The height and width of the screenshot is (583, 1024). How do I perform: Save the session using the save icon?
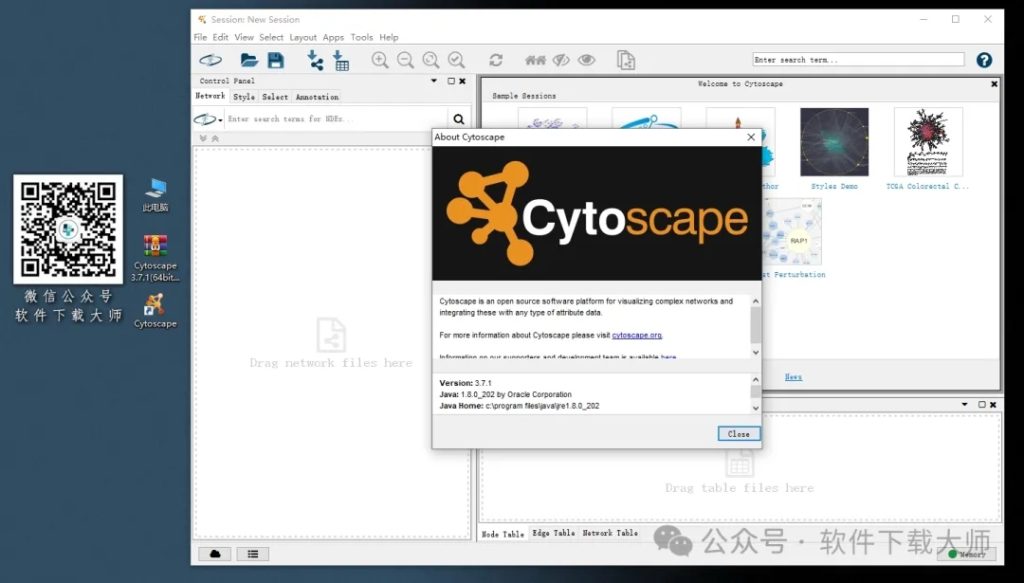coord(275,60)
